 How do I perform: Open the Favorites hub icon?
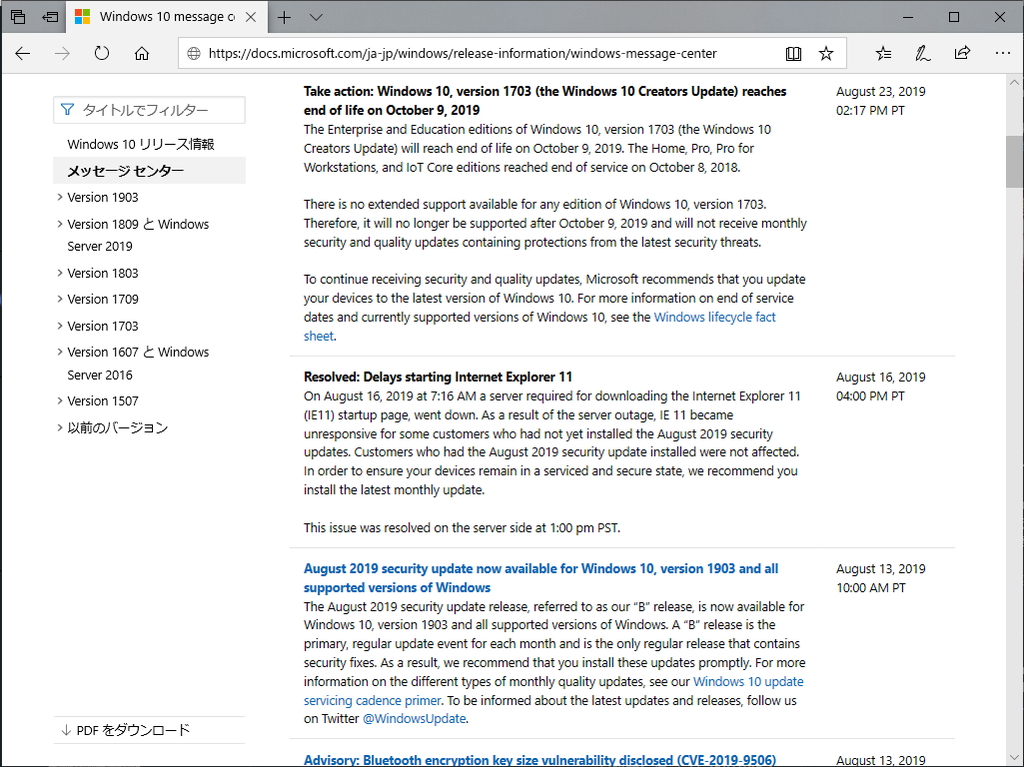tap(883, 54)
